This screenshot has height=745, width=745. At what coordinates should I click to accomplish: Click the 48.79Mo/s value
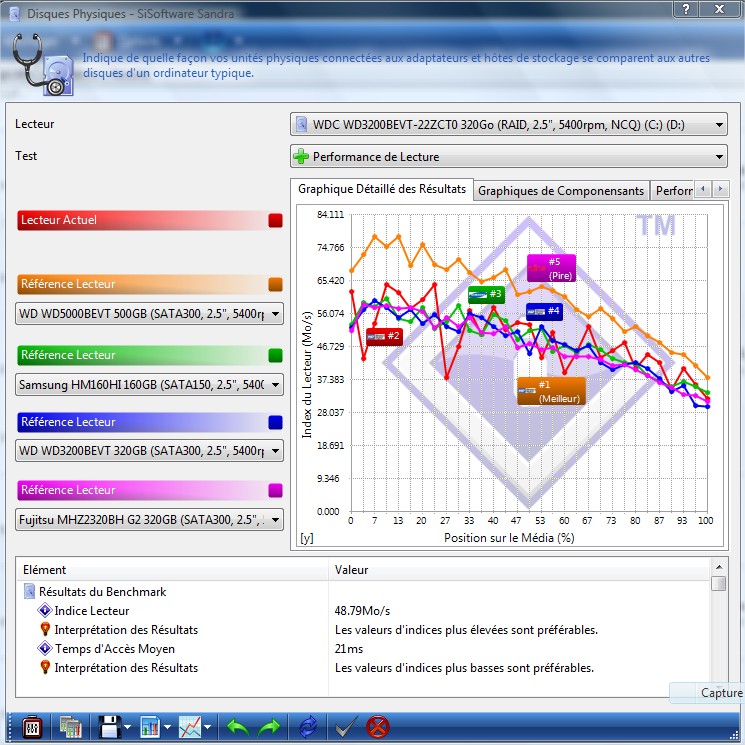pyautogui.click(x=363, y=611)
